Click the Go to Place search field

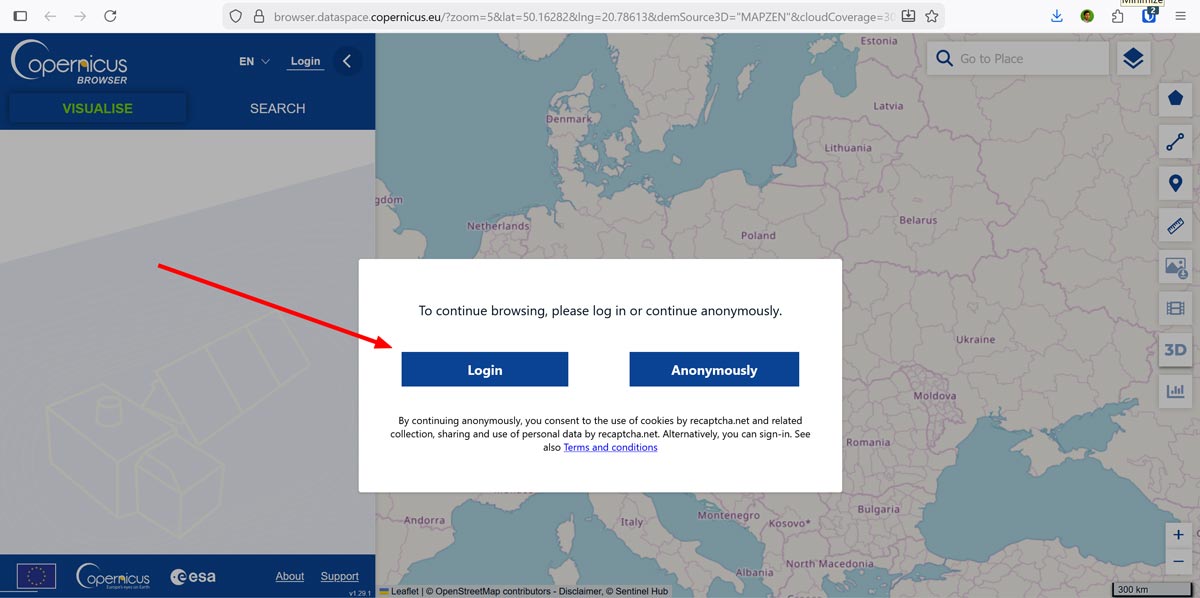click(1030, 59)
